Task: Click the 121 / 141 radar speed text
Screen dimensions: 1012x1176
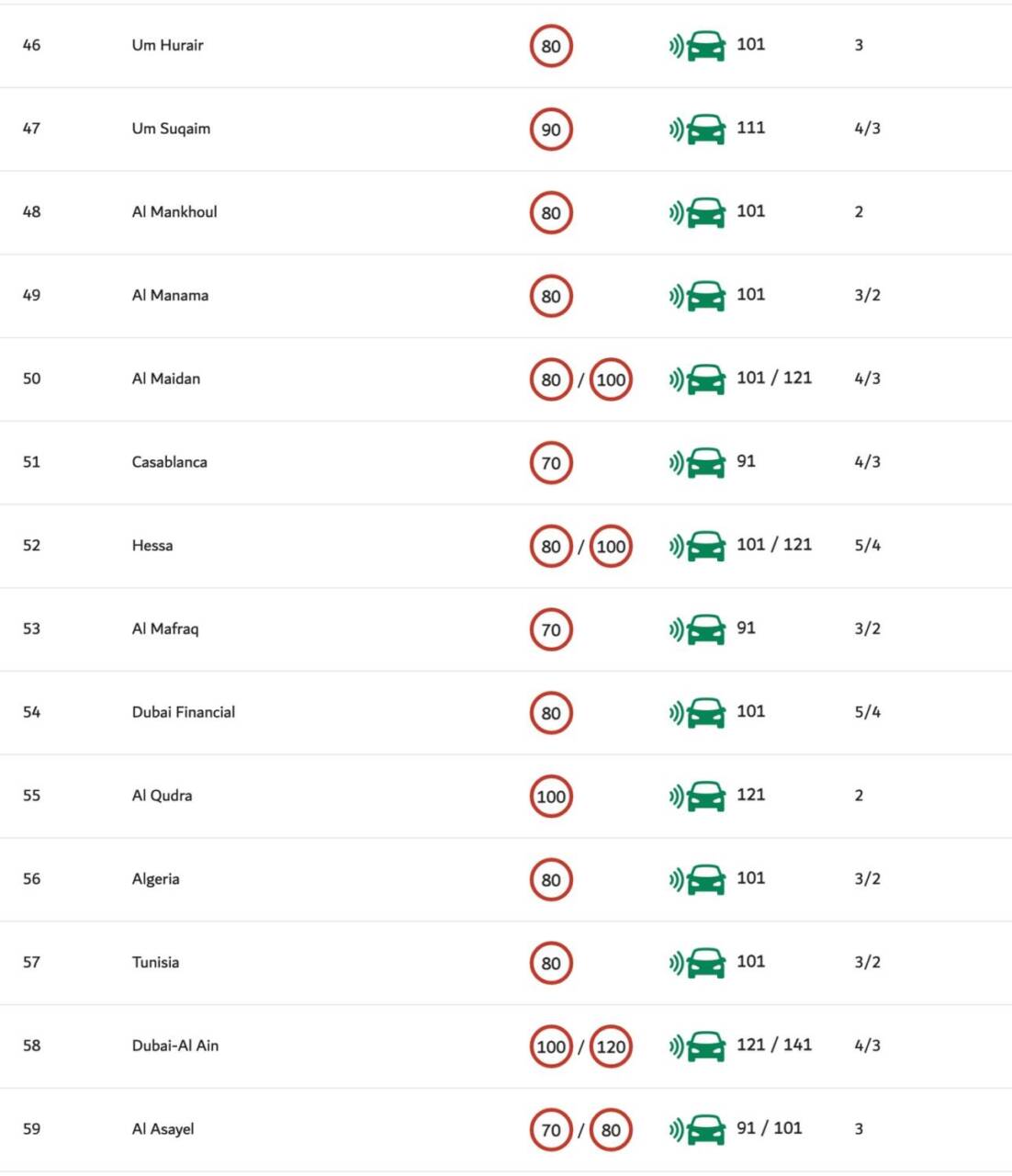Action: (x=774, y=1045)
